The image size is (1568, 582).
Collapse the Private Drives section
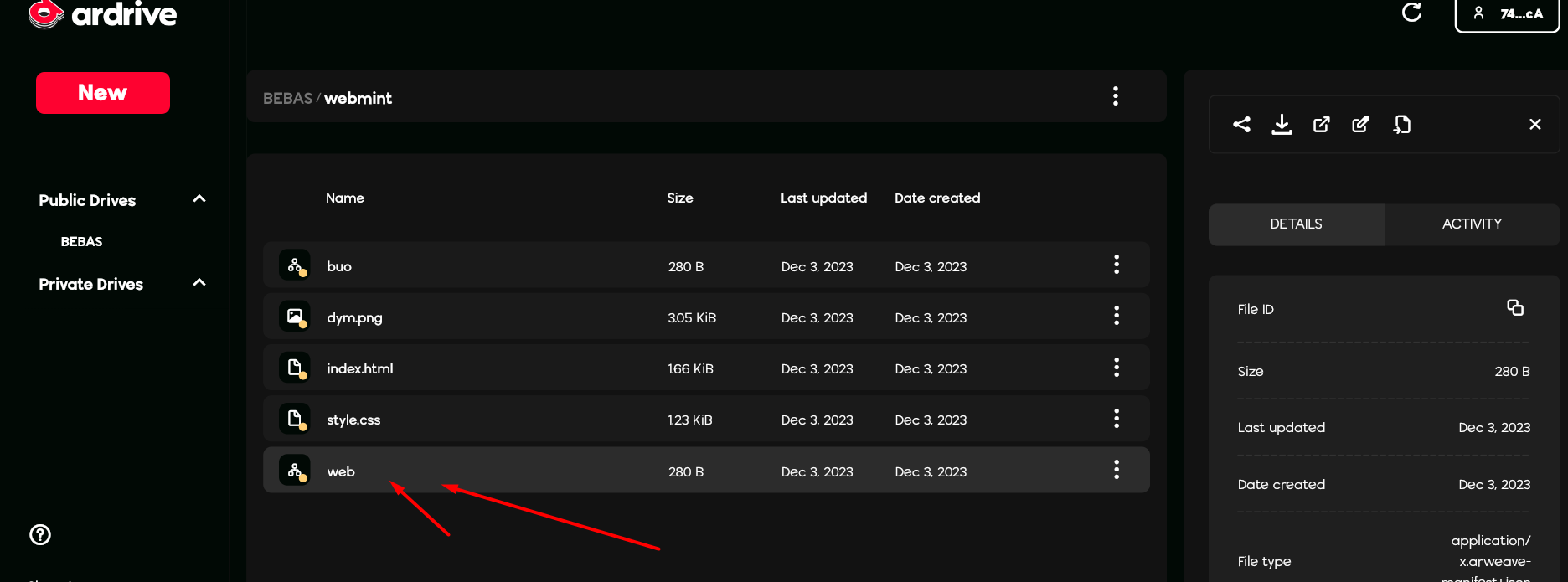pyautogui.click(x=199, y=283)
